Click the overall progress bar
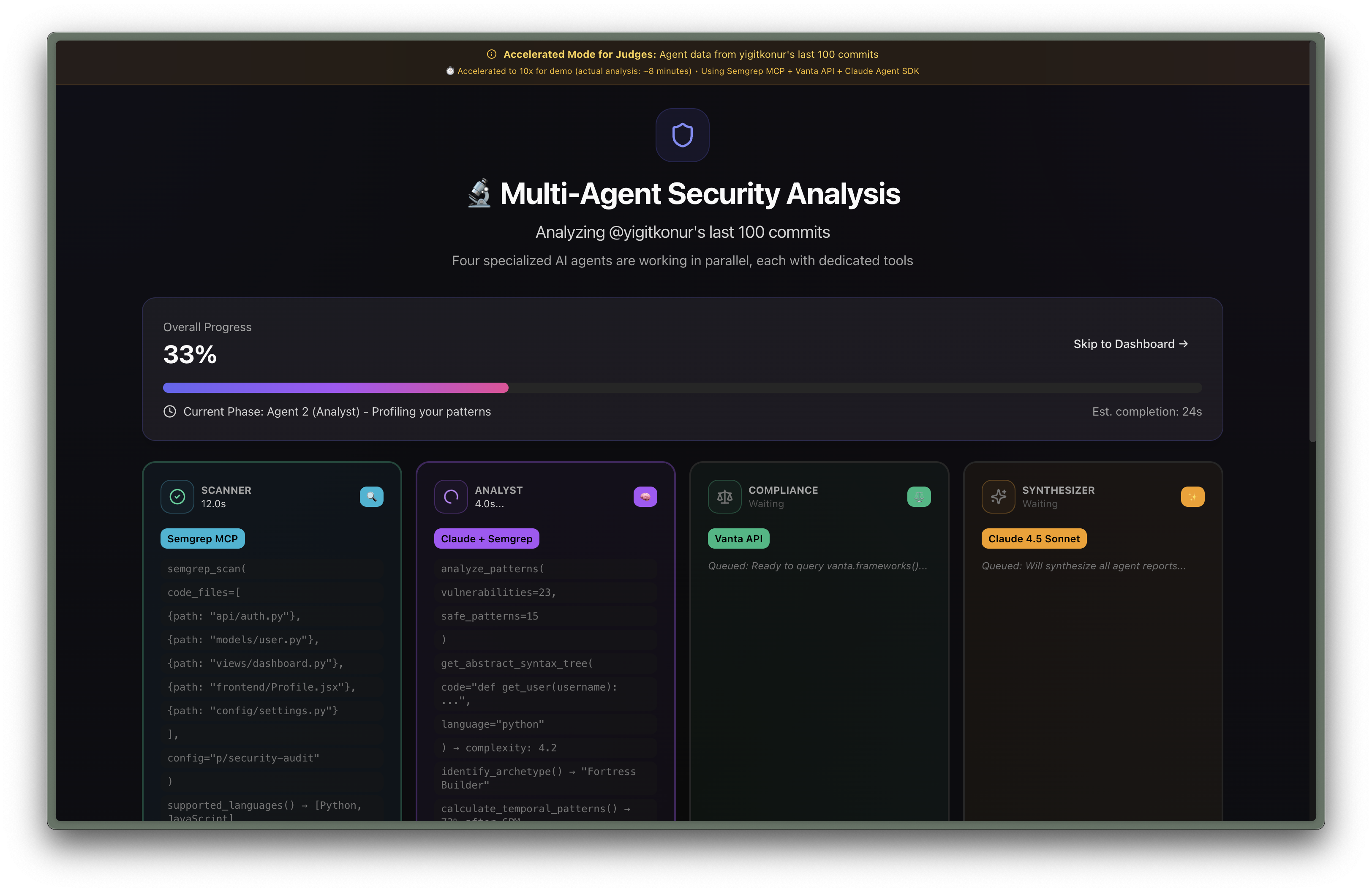The image size is (1372, 892). coord(682,388)
